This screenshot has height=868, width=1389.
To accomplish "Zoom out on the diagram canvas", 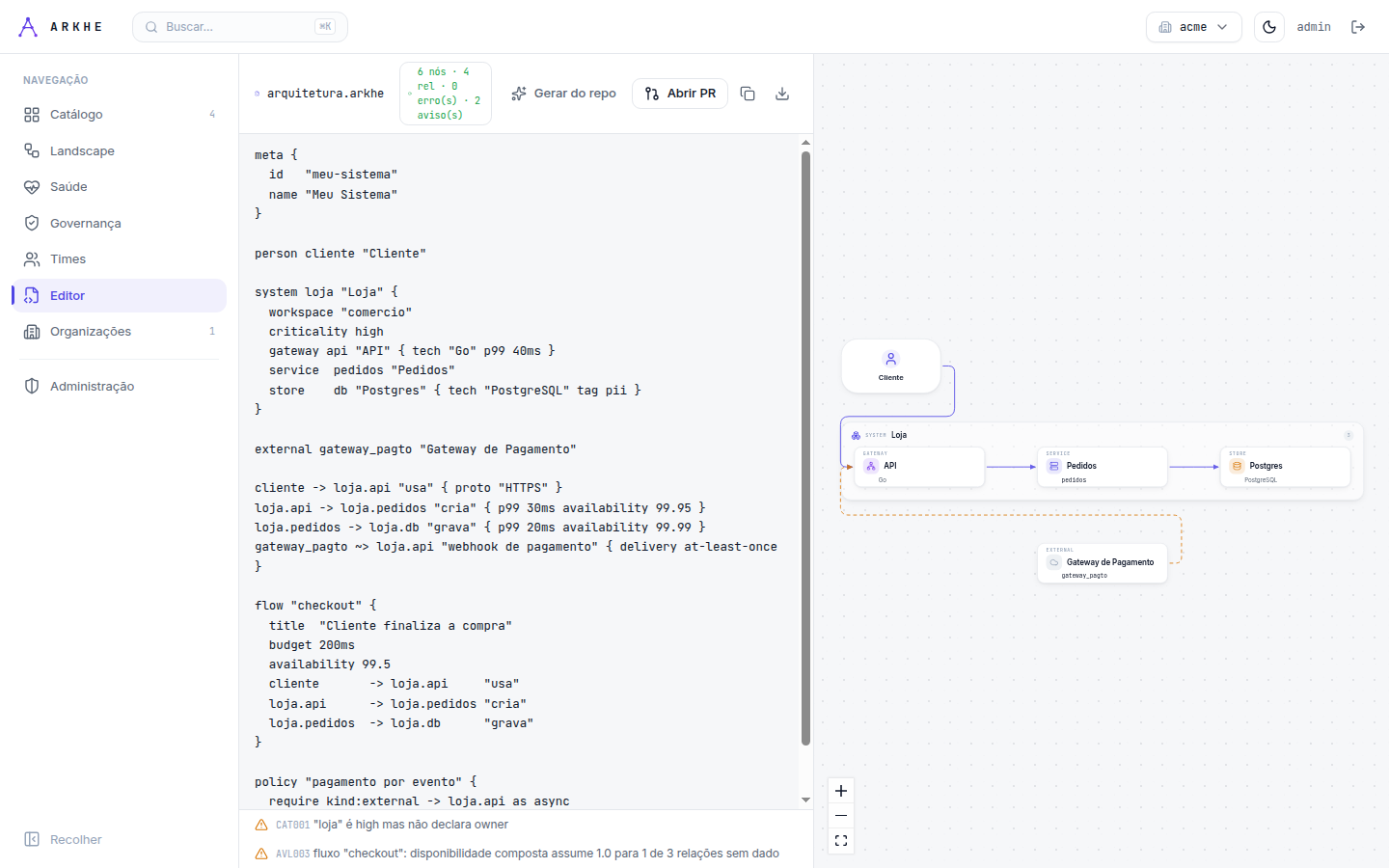I will (x=841, y=816).
